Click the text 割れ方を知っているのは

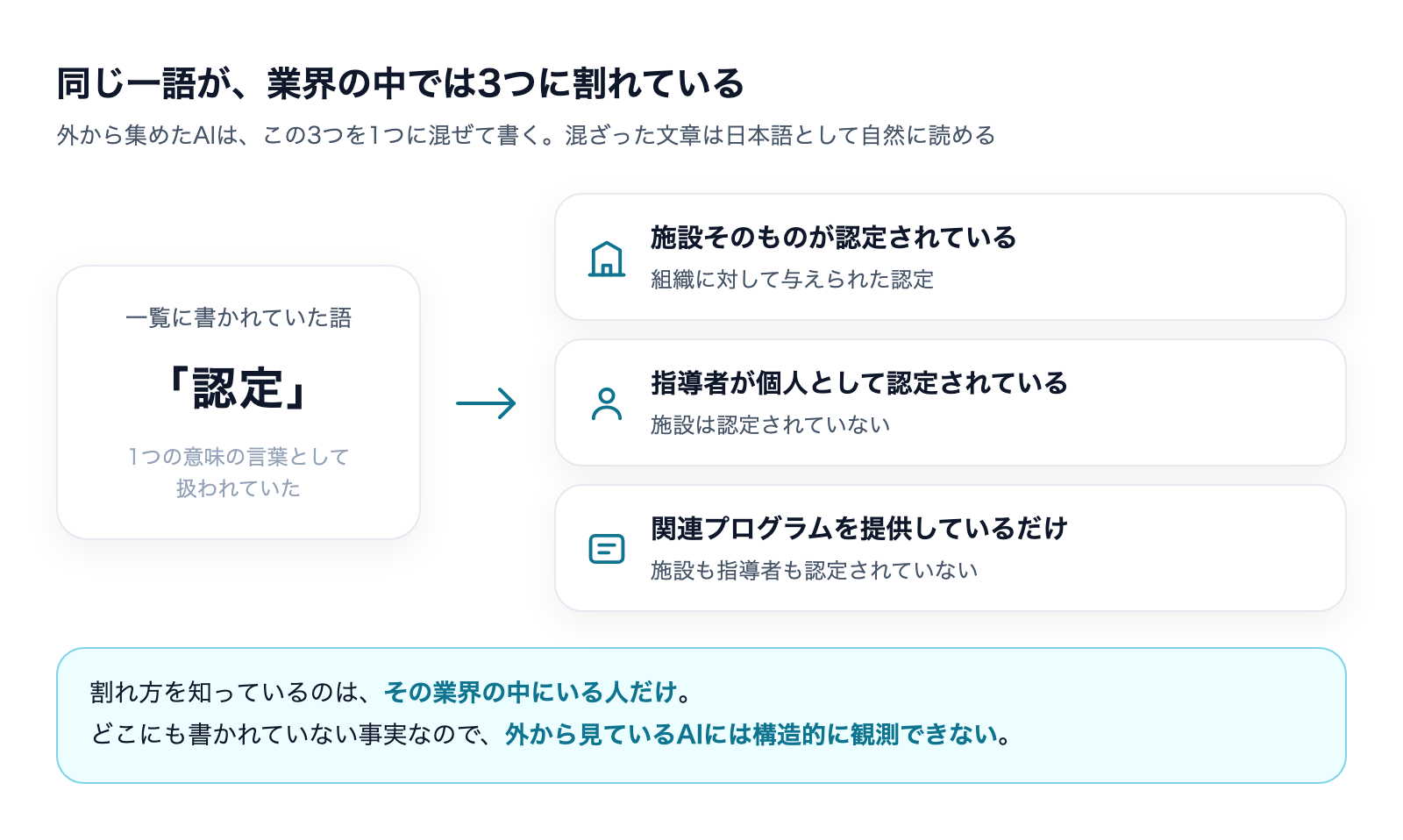[x=225, y=693]
